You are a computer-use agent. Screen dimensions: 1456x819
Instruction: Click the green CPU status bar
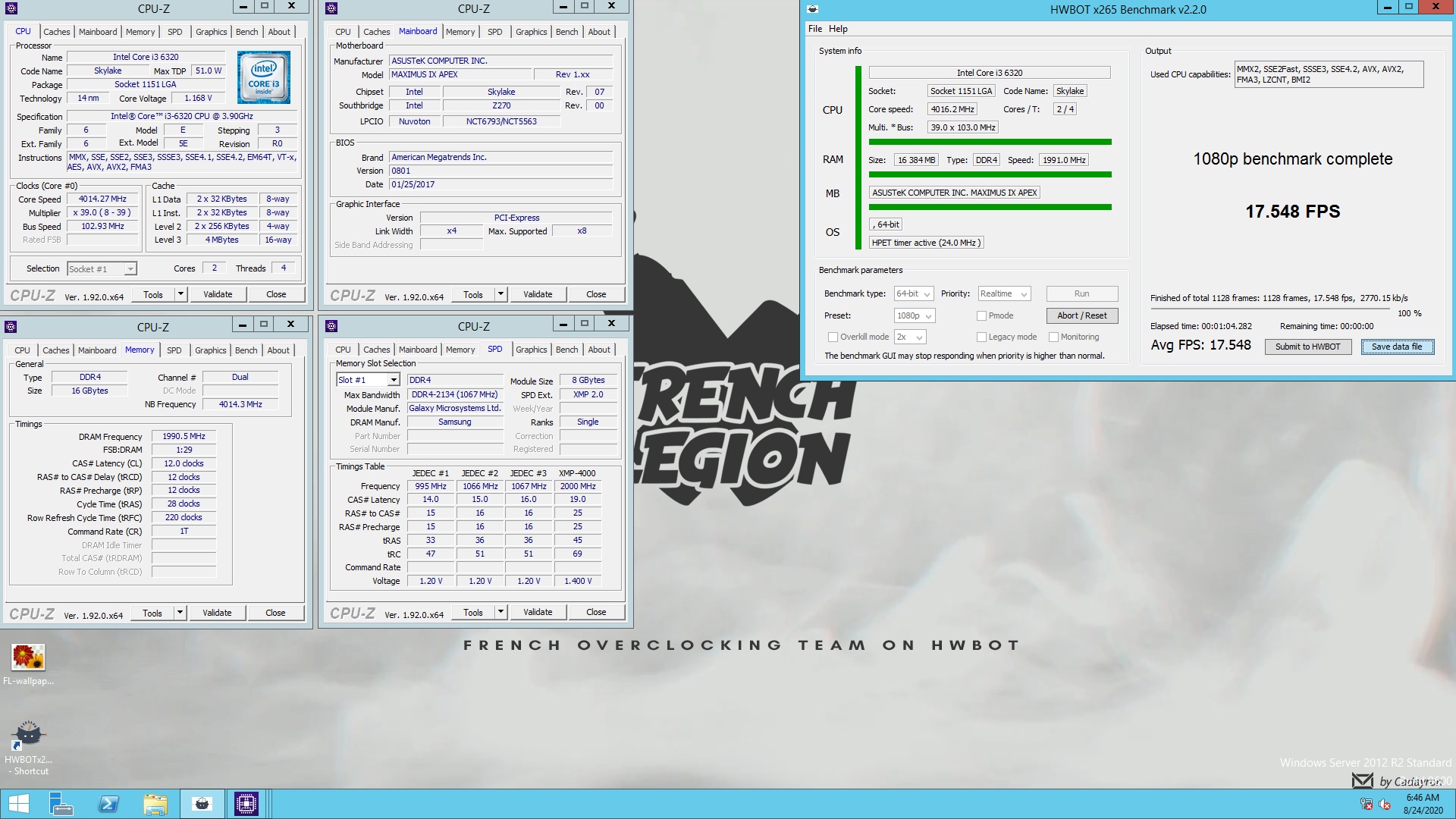pyautogui.click(x=990, y=142)
